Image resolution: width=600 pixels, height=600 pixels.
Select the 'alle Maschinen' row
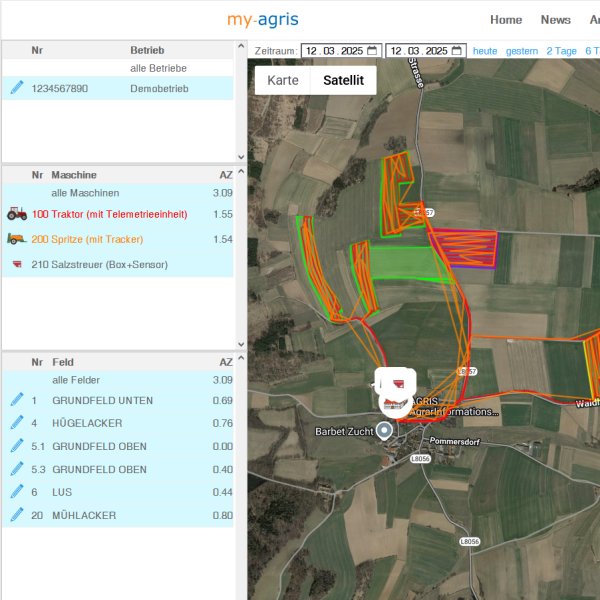(x=85, y=192)
